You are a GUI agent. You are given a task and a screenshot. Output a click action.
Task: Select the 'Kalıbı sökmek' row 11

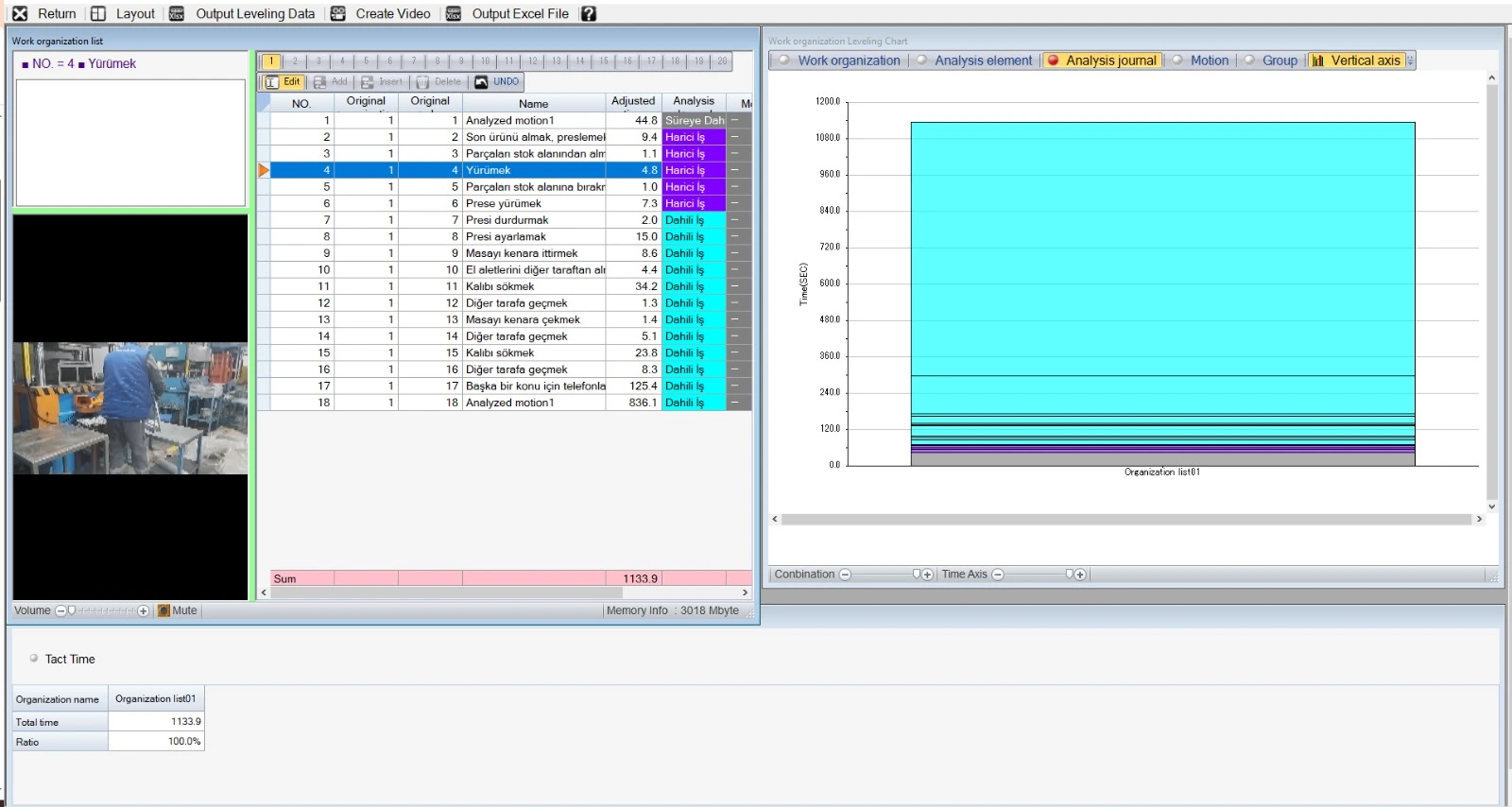tap(500, 286)
